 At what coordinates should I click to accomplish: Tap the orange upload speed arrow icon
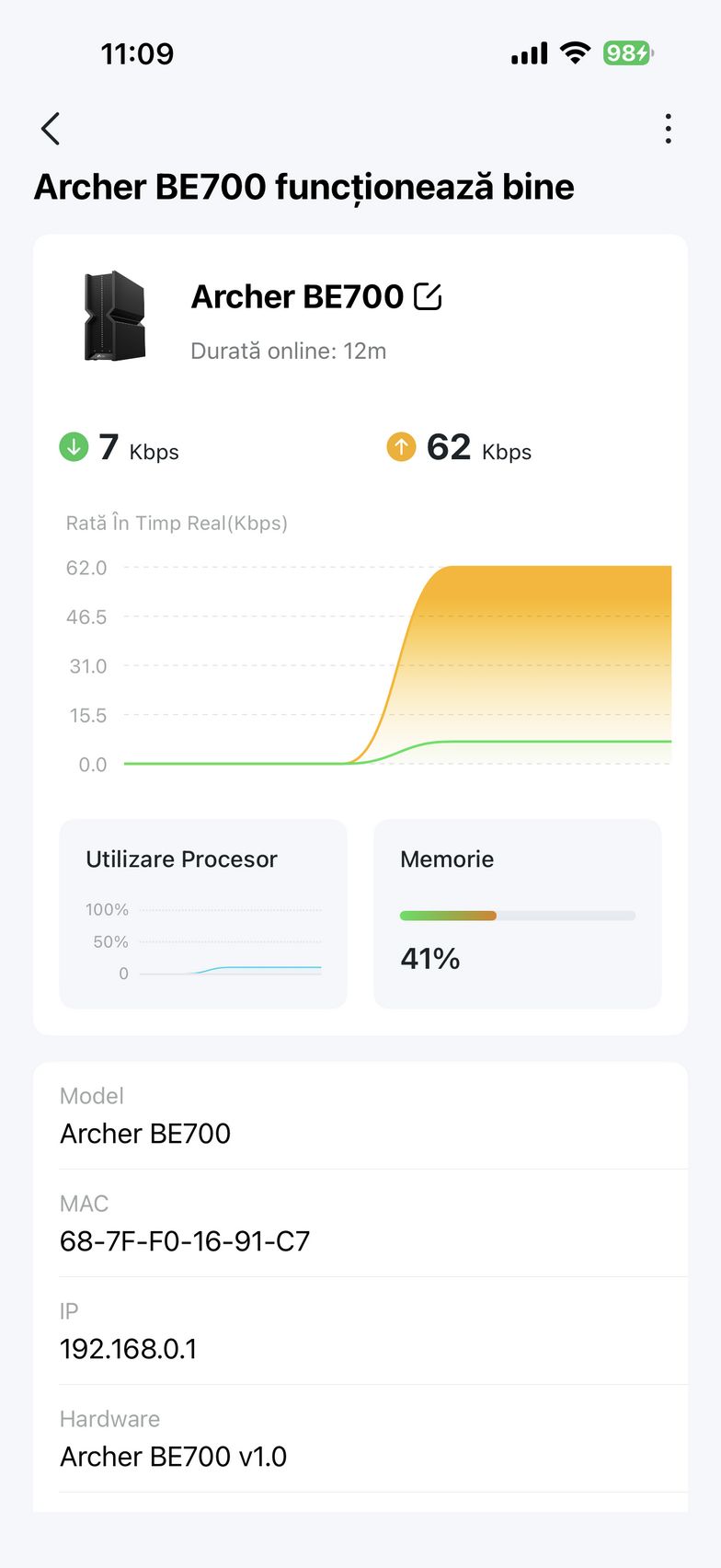(x=401, y=447)
